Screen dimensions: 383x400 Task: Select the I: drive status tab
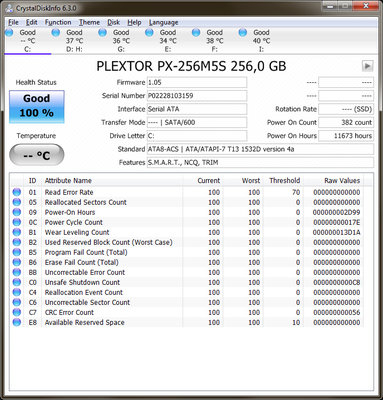(x=261, y=40)
